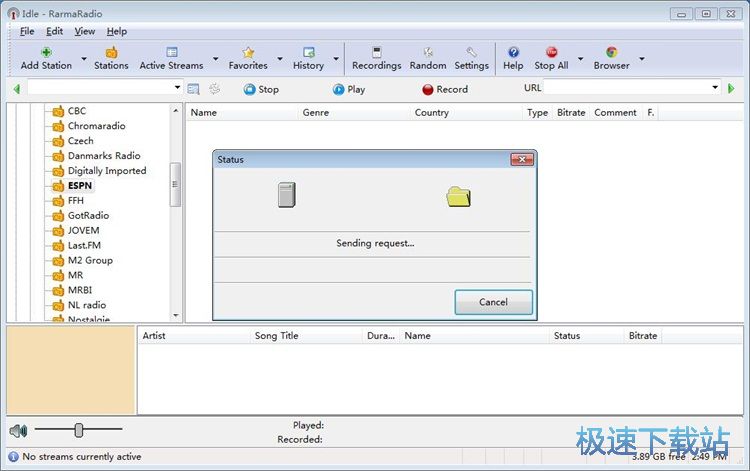Click the greyed refresh icon beside search
The width and height of the screenshot is (750, 471).
pos(215,88)
